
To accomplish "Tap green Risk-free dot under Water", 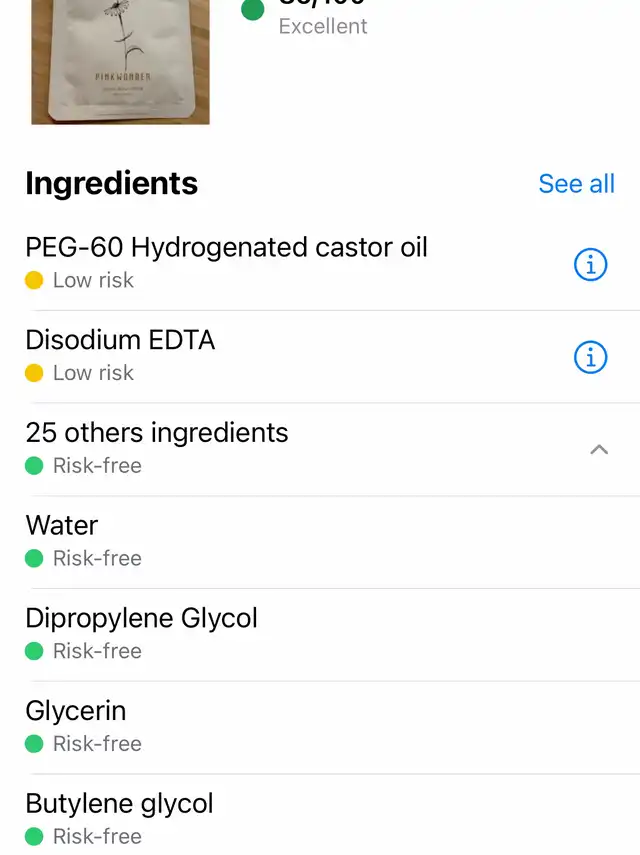I will (34, 558).
